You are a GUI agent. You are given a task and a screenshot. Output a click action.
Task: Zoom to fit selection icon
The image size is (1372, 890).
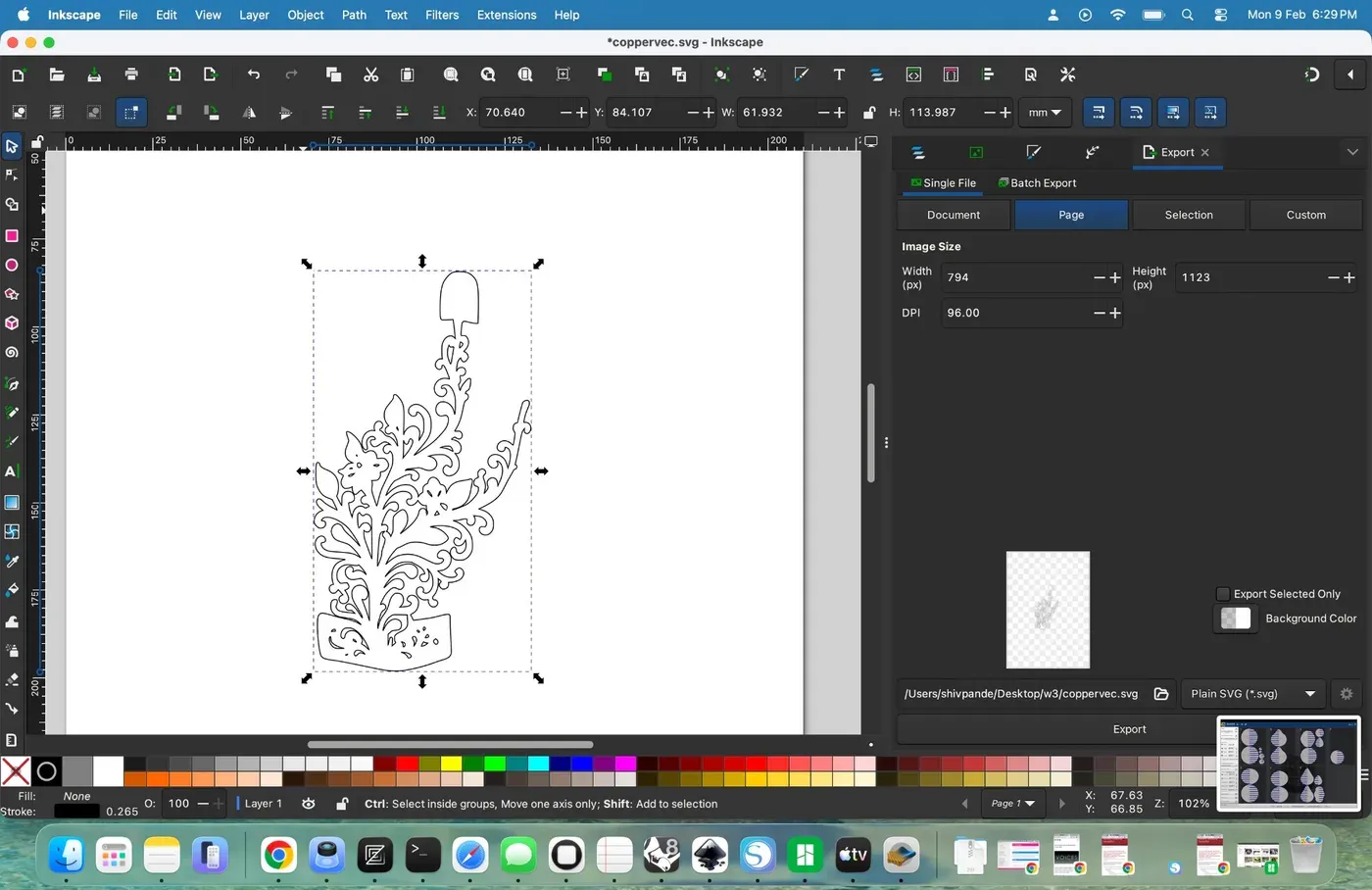coord(451,74)
